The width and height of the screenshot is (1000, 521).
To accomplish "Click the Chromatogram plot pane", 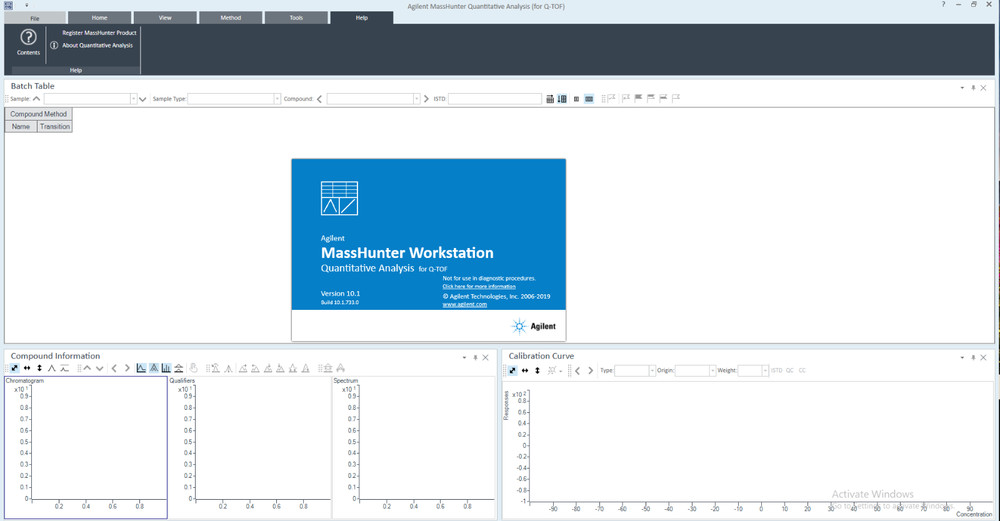I will tap(85, 447).
